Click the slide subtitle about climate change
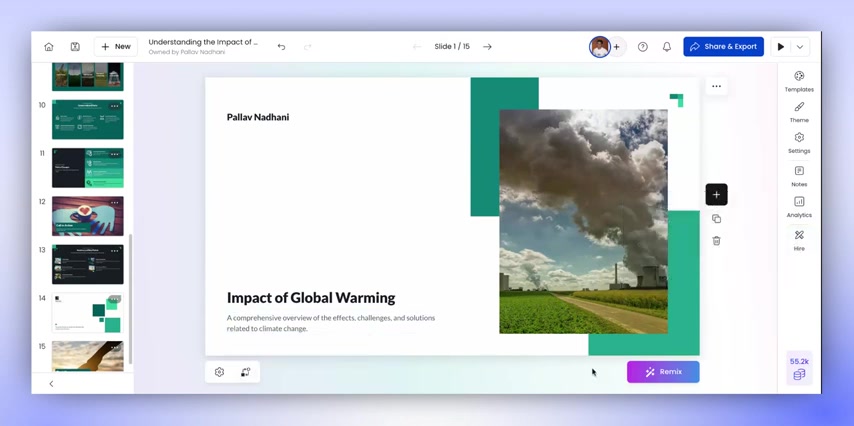Image resolution: width=854 pixels, height=426 pixels. [x=331, y=323]
